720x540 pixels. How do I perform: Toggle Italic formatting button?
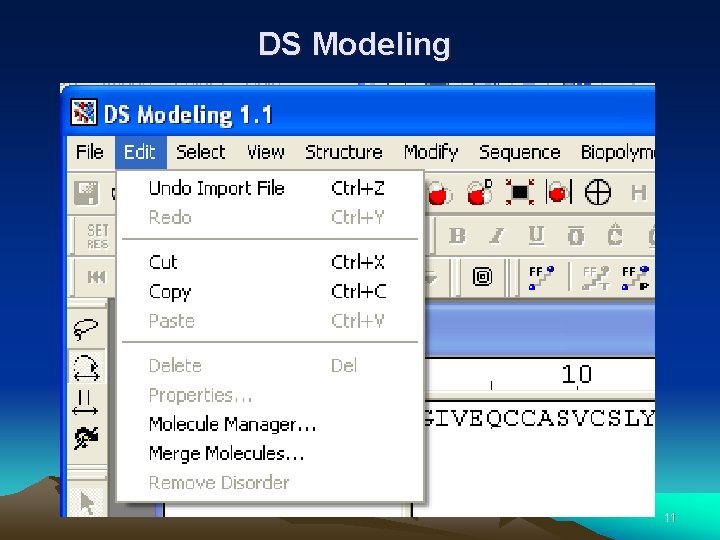(496, 236)
